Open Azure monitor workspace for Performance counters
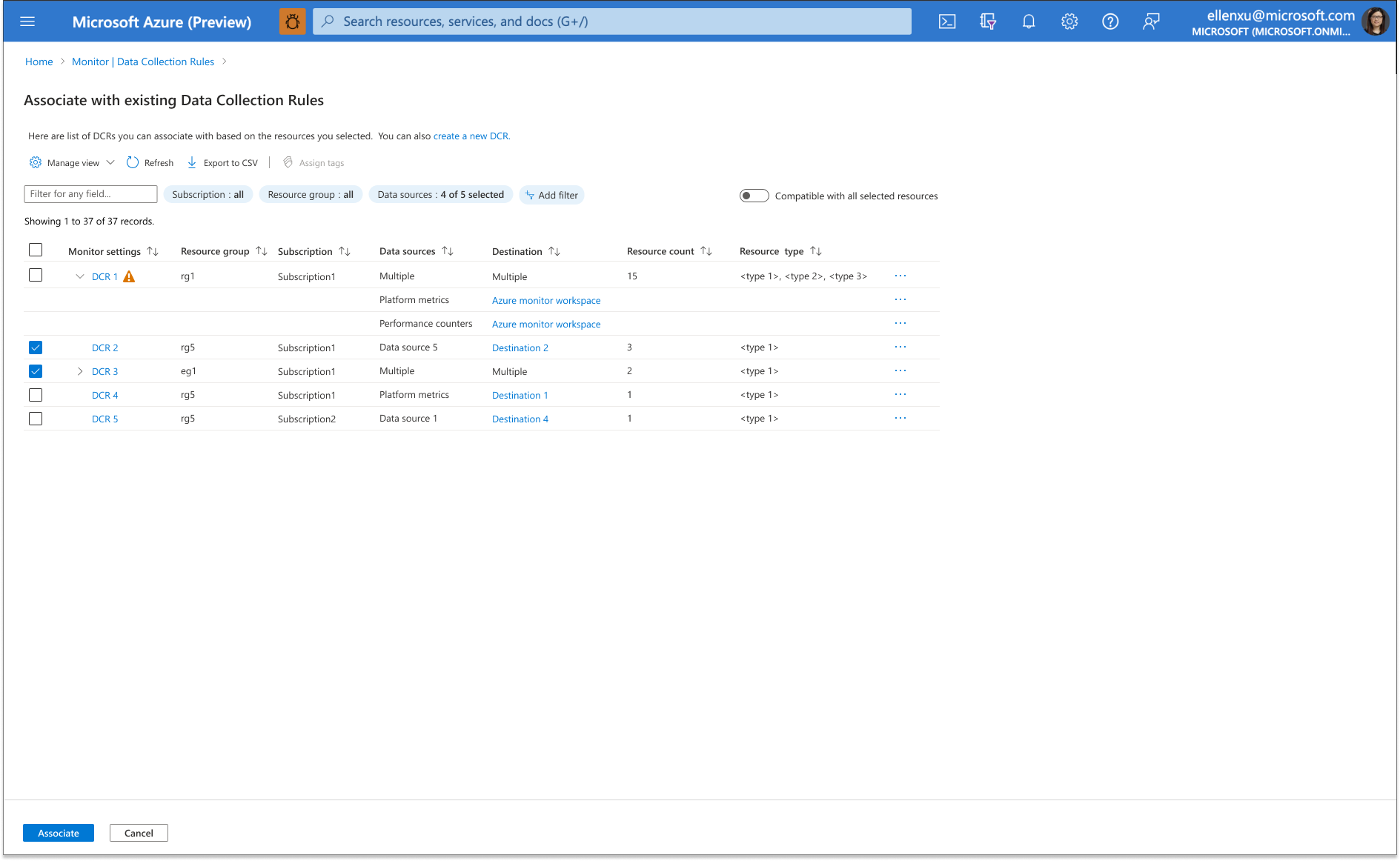 pyautogui.click(x=546, y=324)
